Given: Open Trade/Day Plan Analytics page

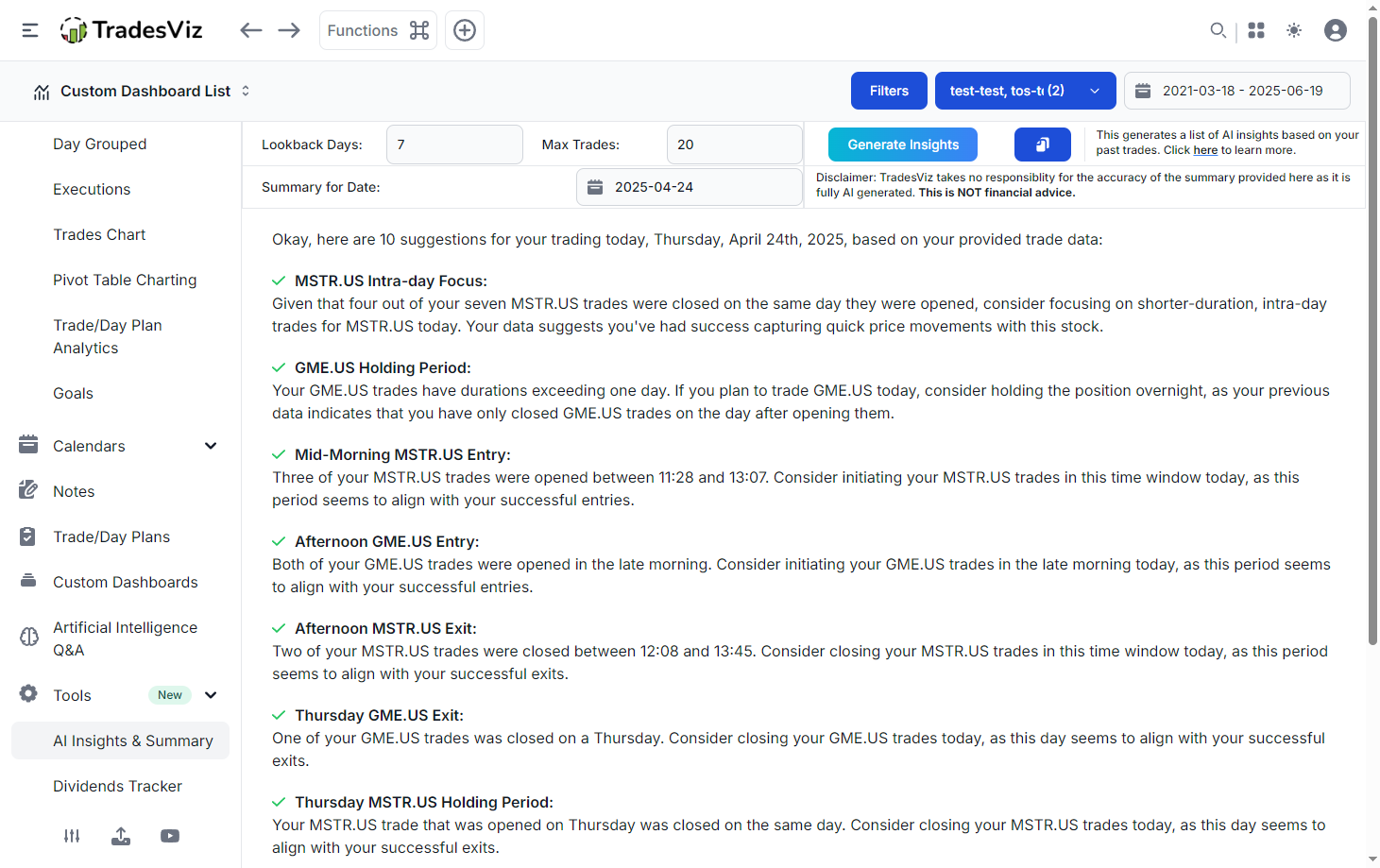Looking at the screenshot, I should click(x=108, y=336).
